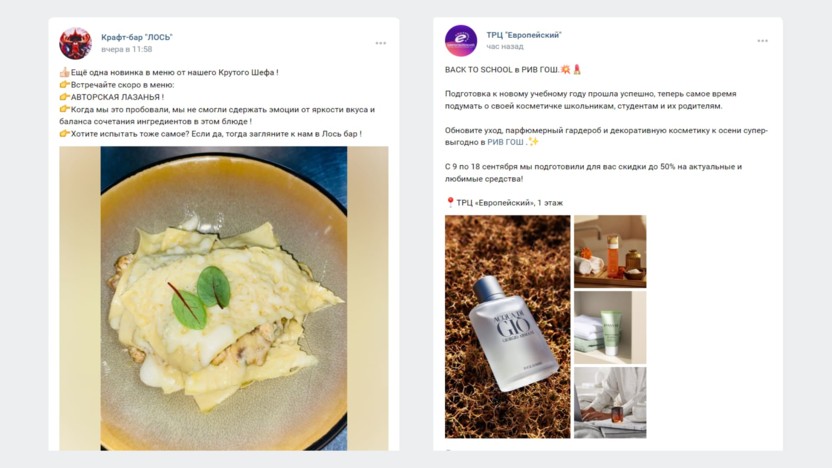
Task: Click the explosion emoji in BACK TO SCHOOL line
Action: [x=564, y=69]
